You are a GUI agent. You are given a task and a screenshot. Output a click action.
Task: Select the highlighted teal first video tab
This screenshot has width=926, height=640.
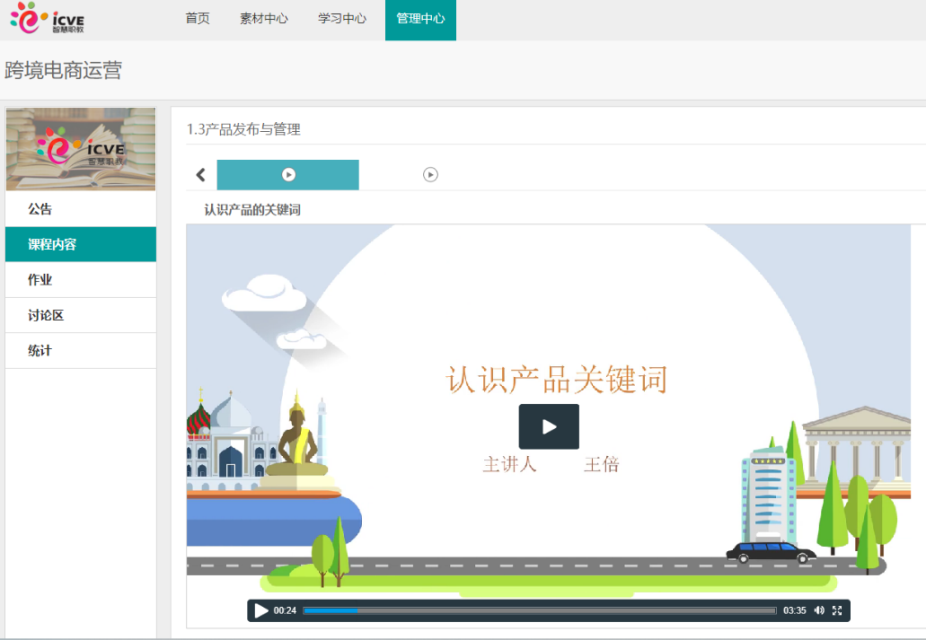click(x=288, y=175)
